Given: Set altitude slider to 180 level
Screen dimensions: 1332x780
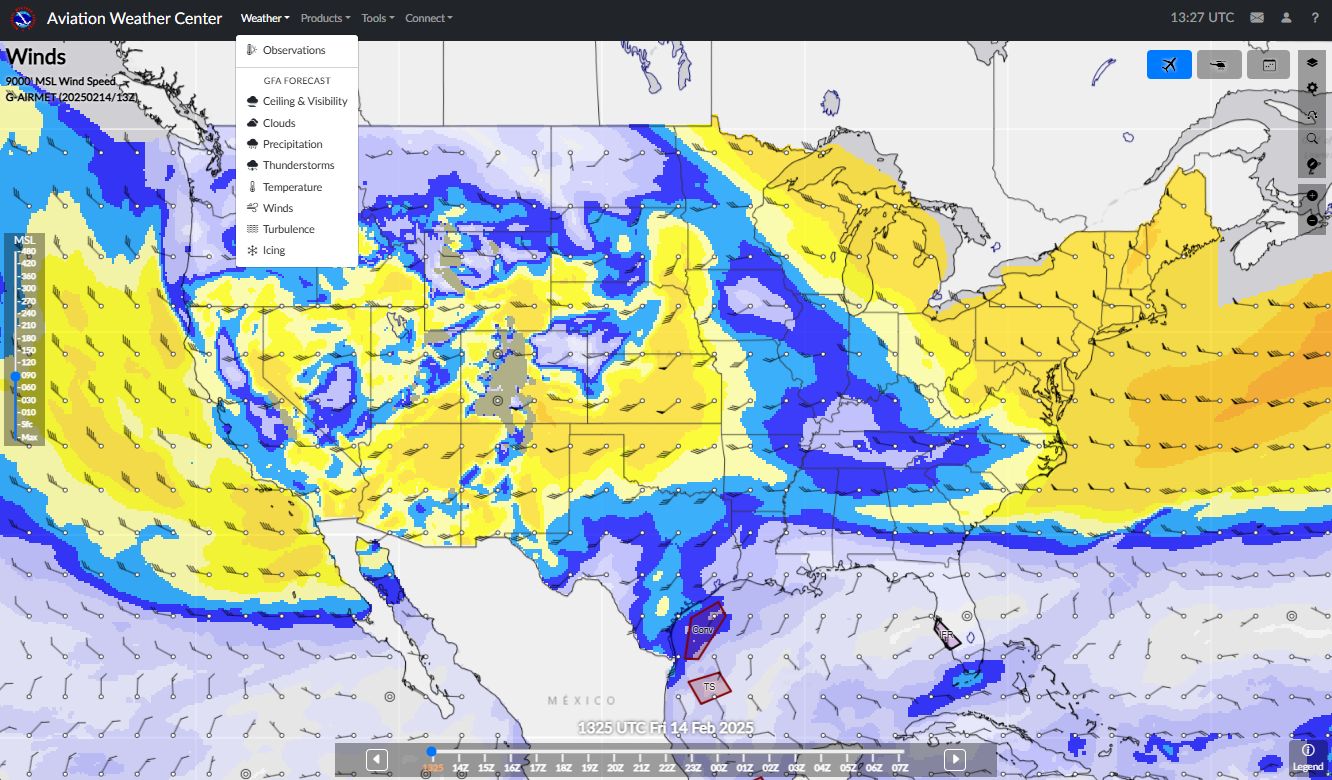Looking at the screenshot, I should click(x=28, y=338).
